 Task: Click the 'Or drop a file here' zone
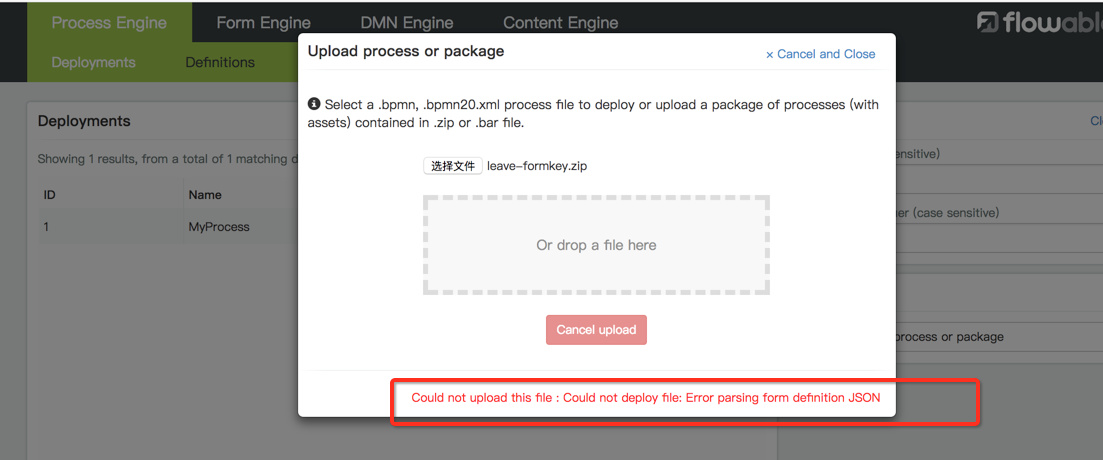click(x=596, y=245)
